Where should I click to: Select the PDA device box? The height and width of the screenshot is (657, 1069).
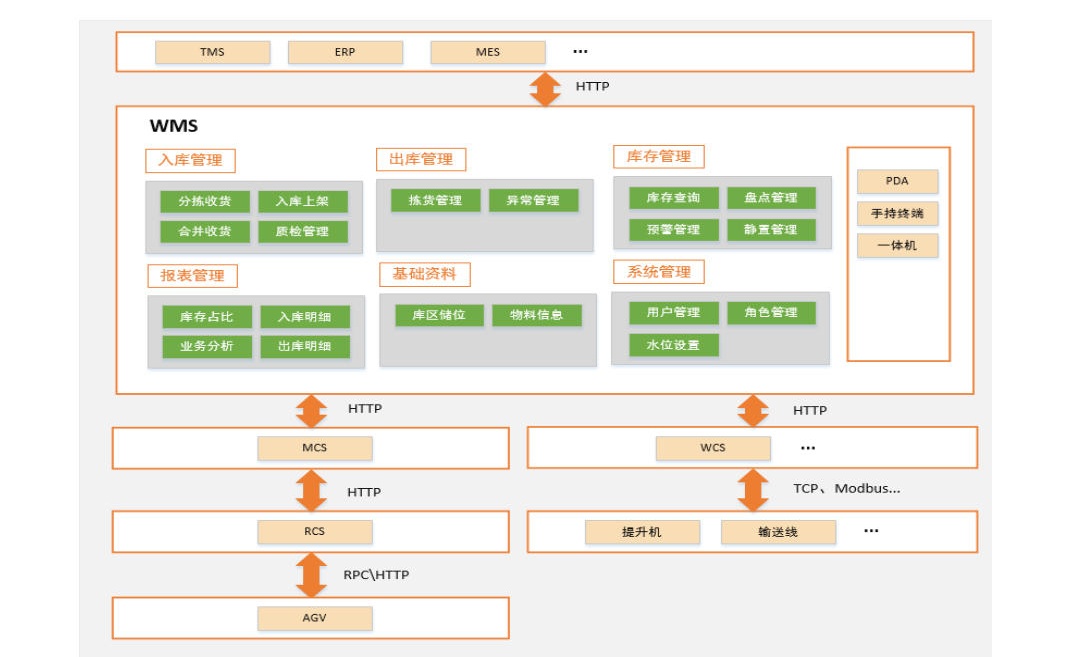click(x=897, y=181)
